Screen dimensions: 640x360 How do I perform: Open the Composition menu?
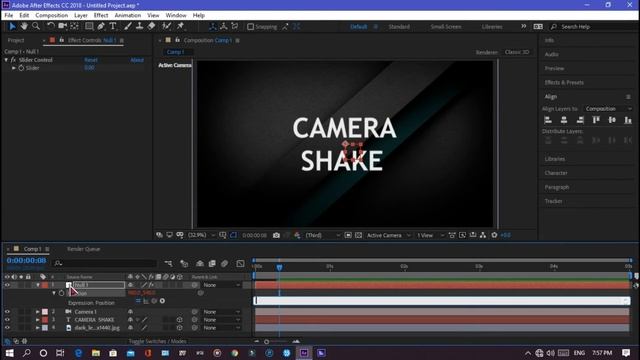pyautogui.click(x=51, y=15)
